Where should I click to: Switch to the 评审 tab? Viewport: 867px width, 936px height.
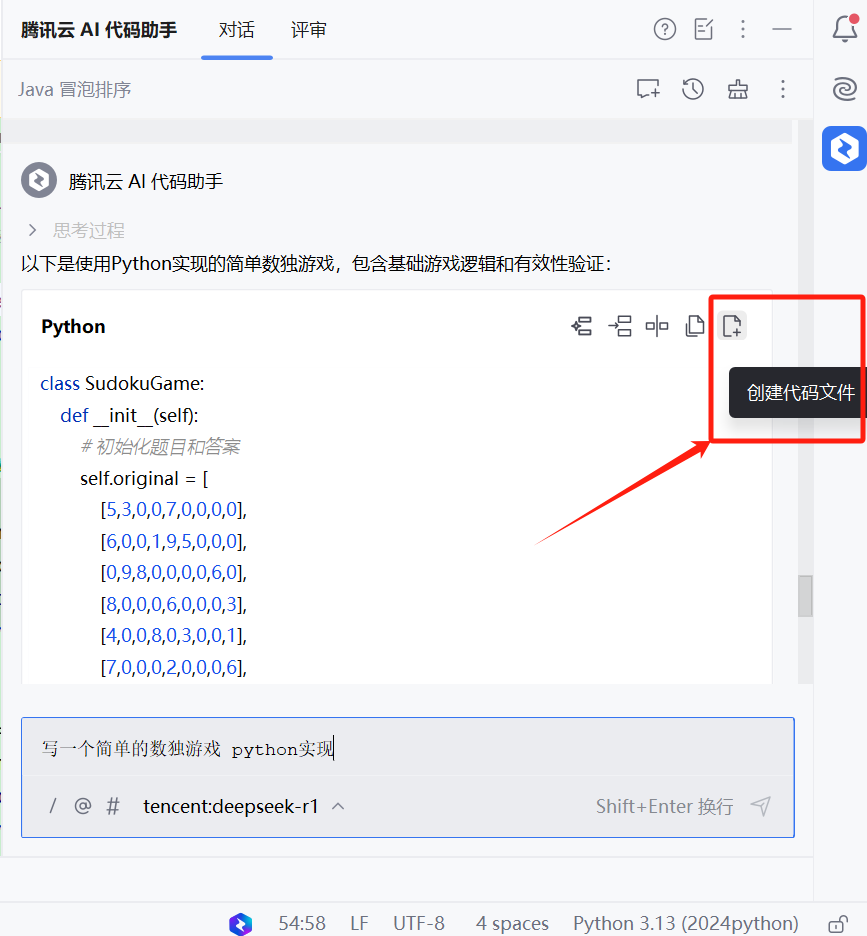308,30
